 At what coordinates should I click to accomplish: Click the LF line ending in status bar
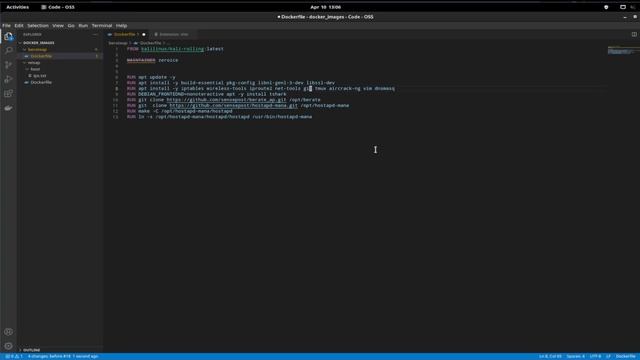tap(608, 356)
